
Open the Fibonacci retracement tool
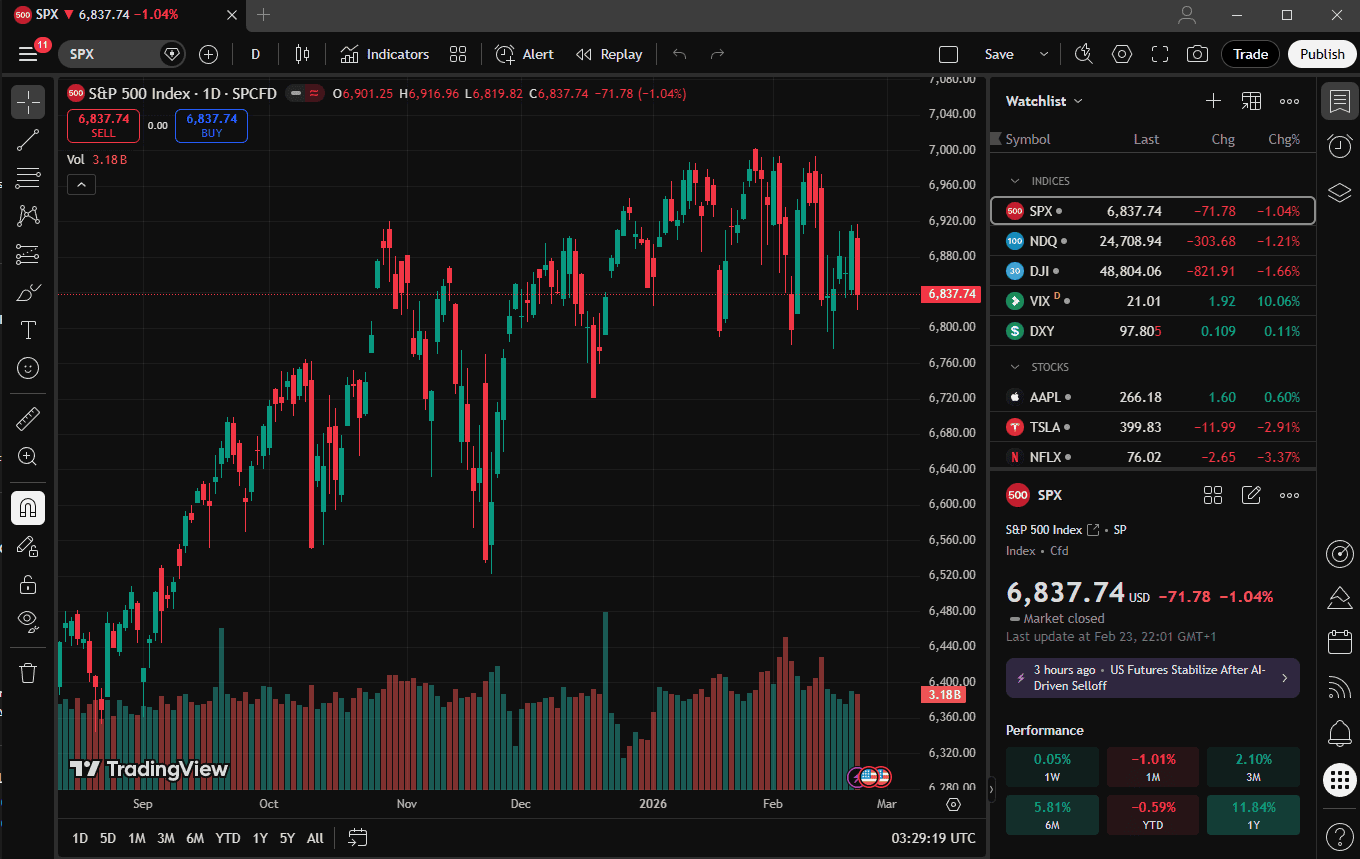click(28, 177)
